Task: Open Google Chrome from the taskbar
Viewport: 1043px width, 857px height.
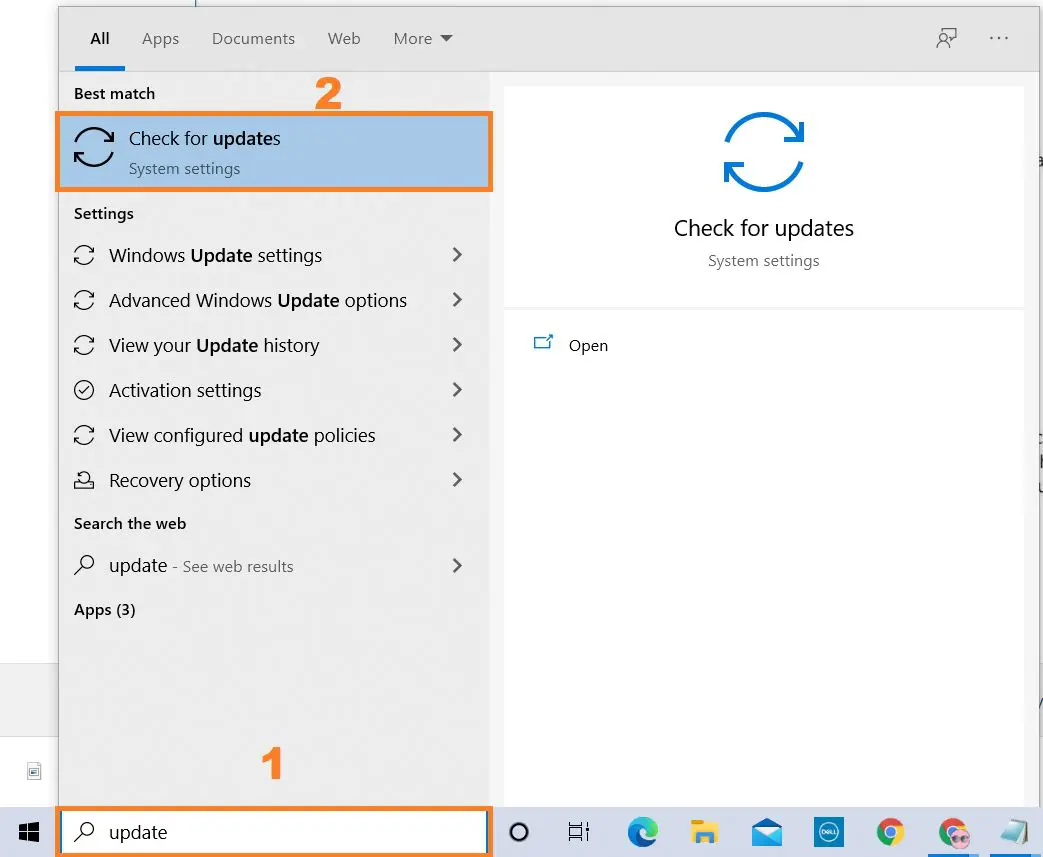Action: tap(890, 832)
